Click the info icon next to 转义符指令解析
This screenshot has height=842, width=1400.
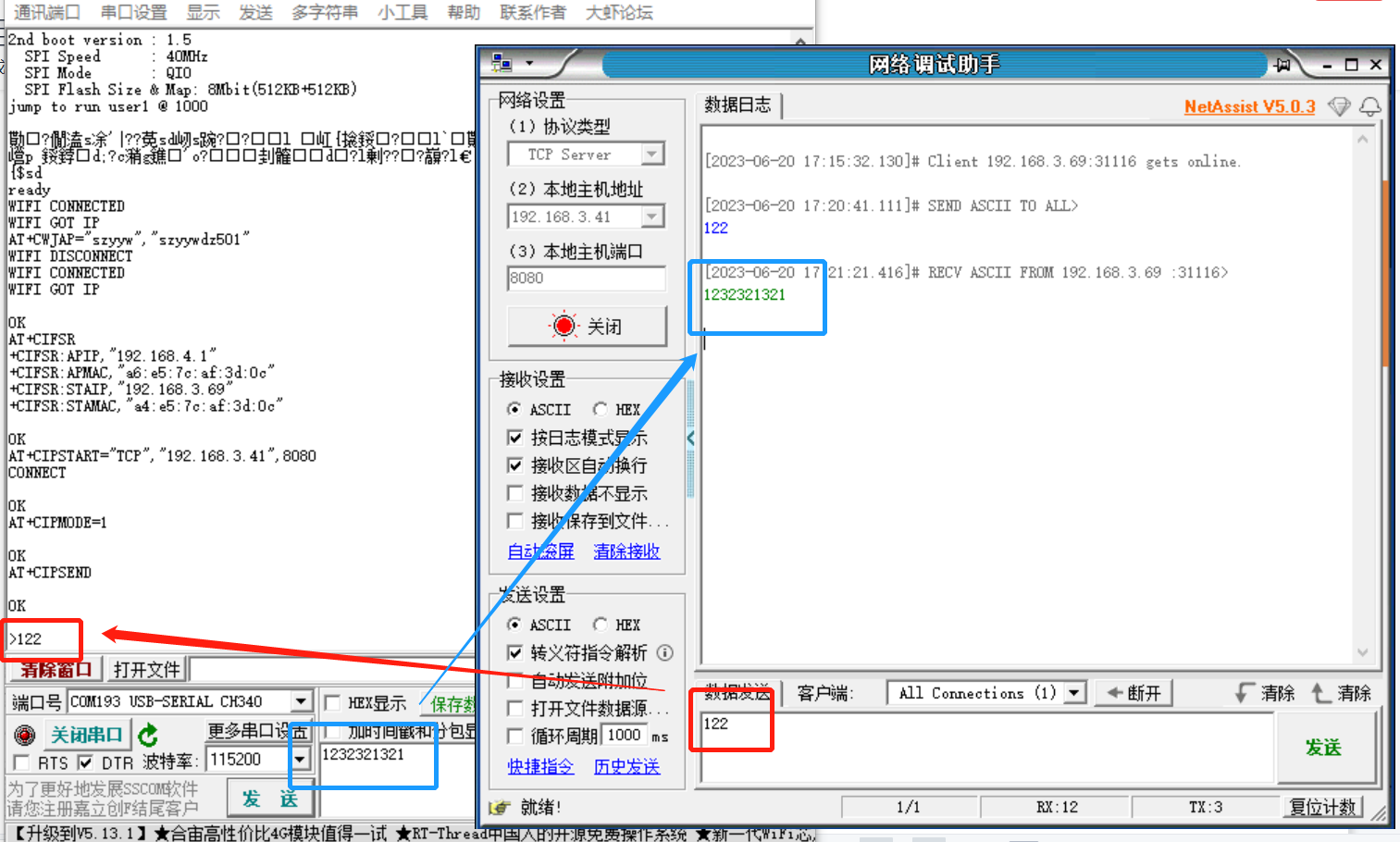coord(664,652)
